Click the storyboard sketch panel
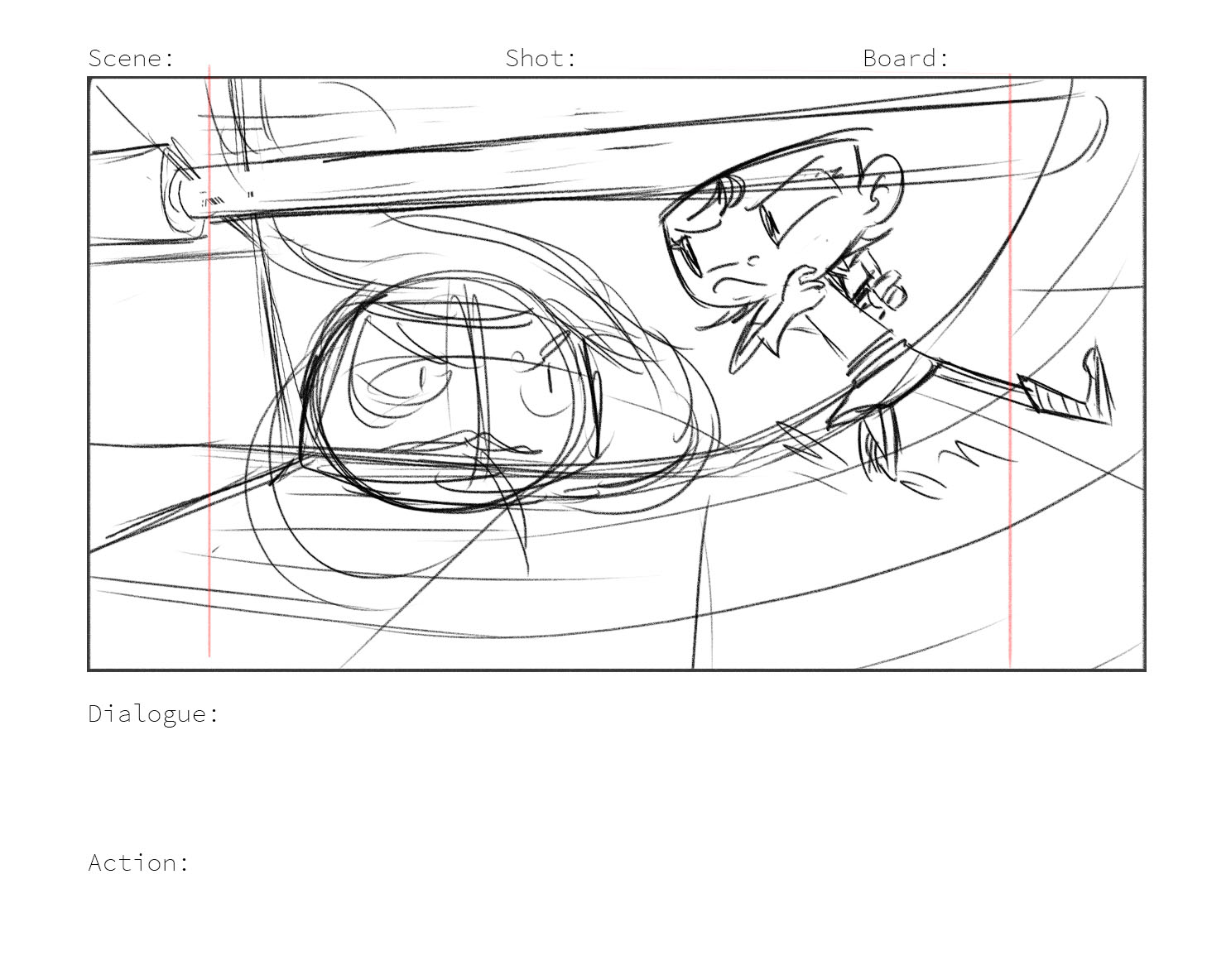1231x980 pixels. click(x=617, y=373)
